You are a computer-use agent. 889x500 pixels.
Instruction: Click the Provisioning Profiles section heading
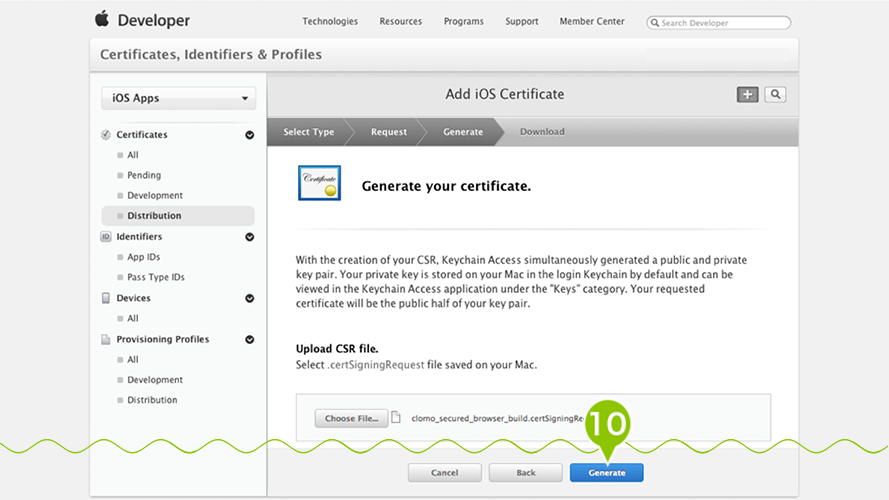[x=163, y=340]
